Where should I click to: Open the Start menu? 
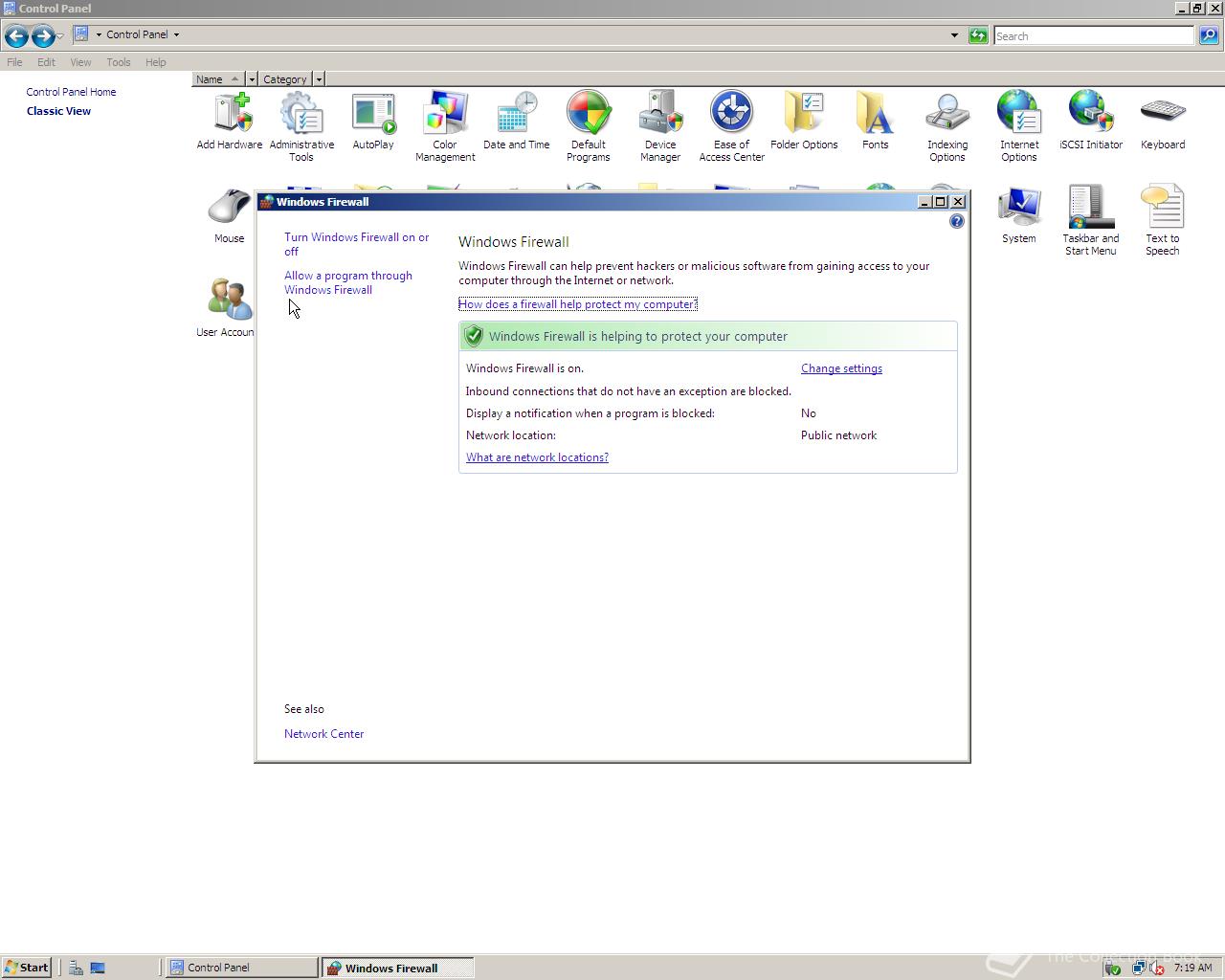point(26,968)
